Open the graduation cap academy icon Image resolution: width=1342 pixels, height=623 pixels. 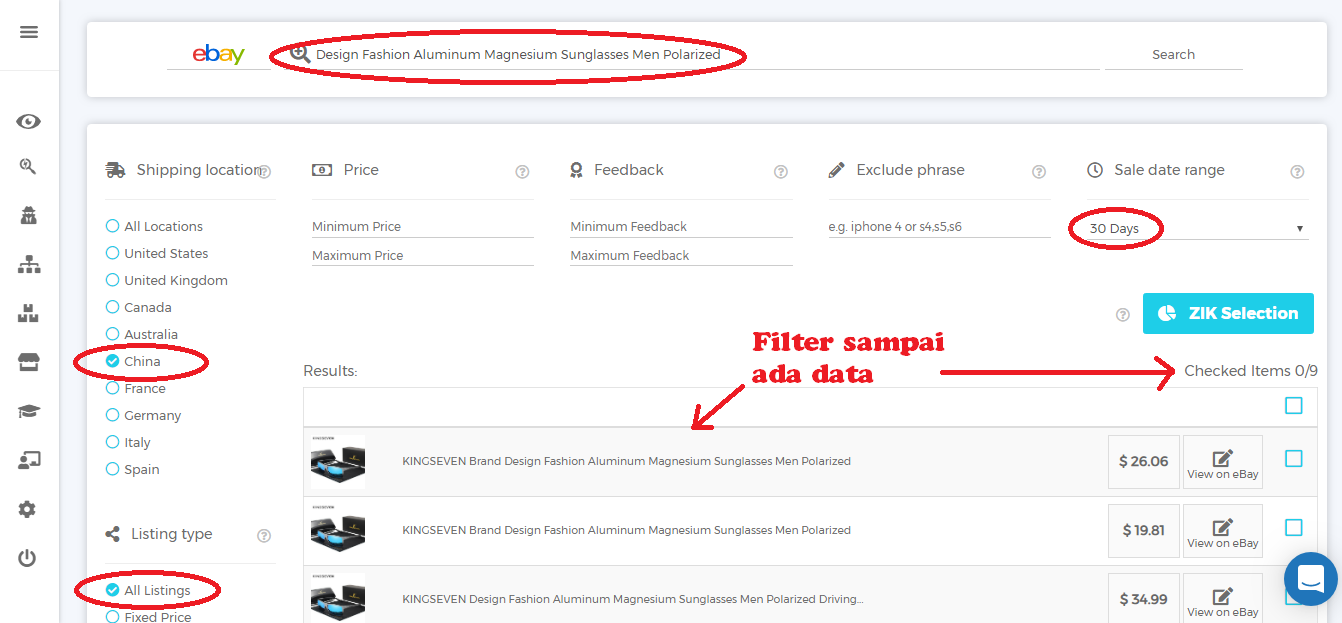[29, 412]
